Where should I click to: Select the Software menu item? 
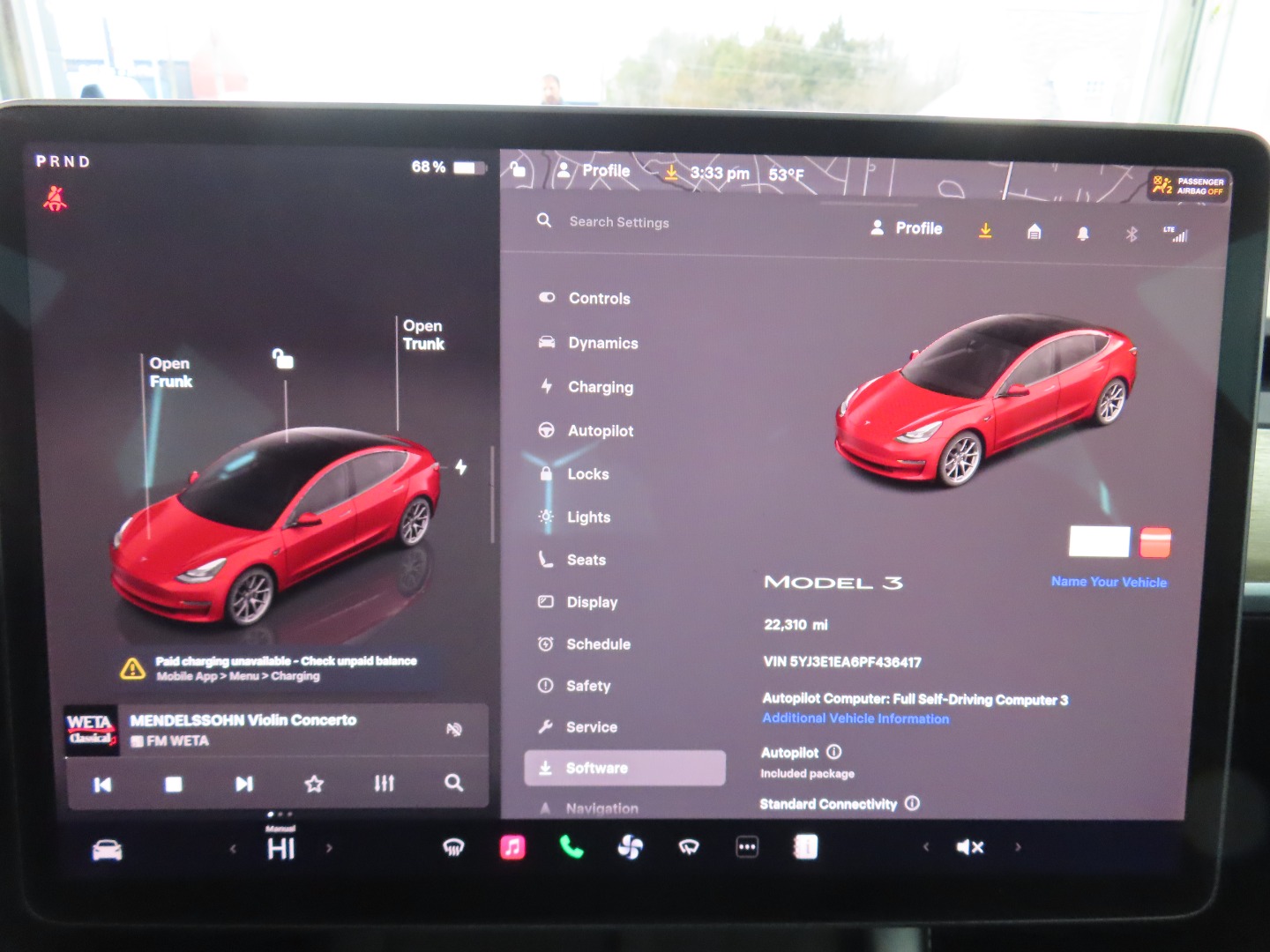[x=624, y=768]
